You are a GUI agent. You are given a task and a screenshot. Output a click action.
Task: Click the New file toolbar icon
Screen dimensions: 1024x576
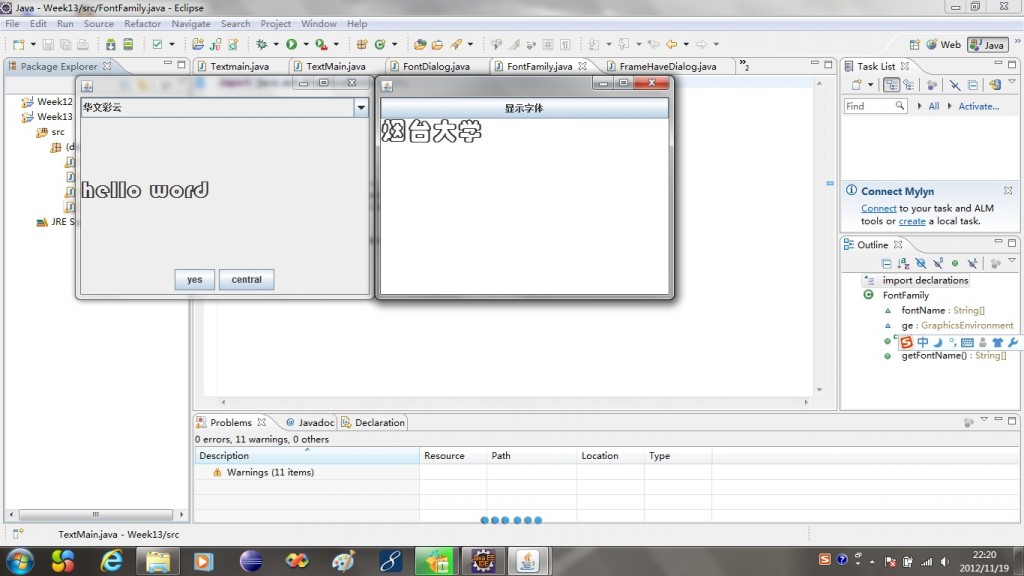(x=18, y=44)
